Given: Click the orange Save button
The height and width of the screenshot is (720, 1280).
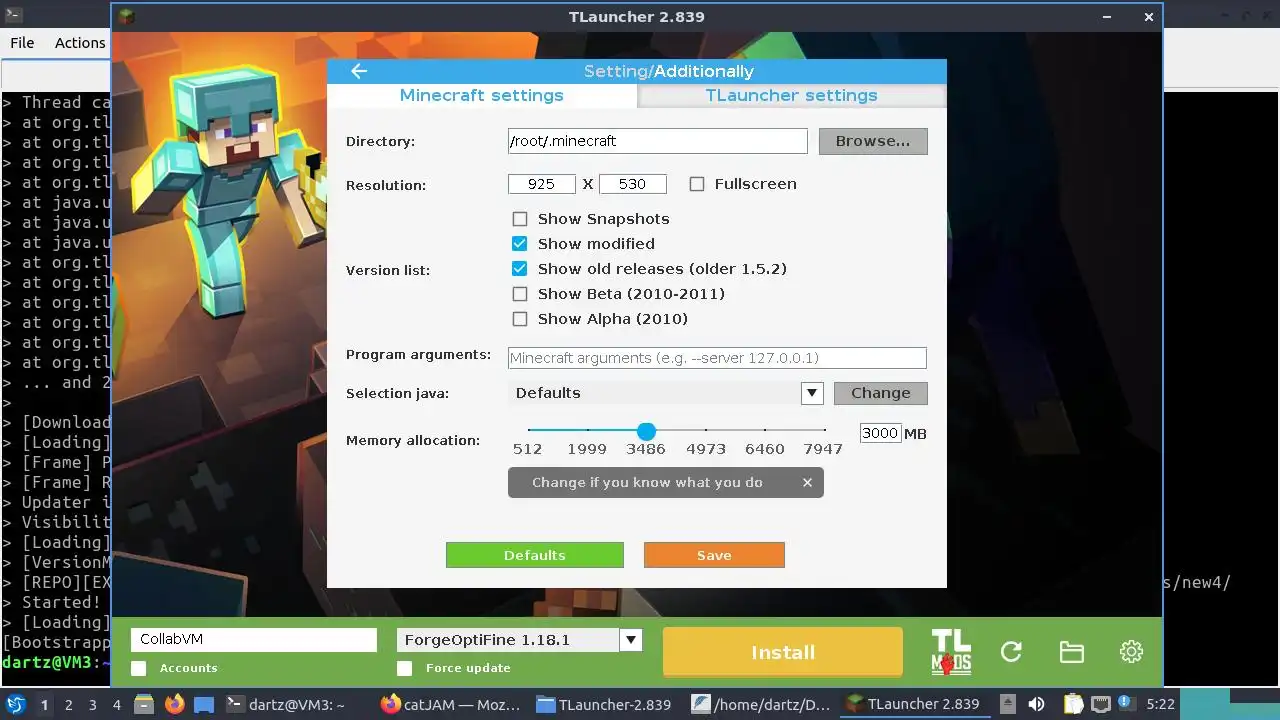Looking at the screenshot, I should coord(714,555).
